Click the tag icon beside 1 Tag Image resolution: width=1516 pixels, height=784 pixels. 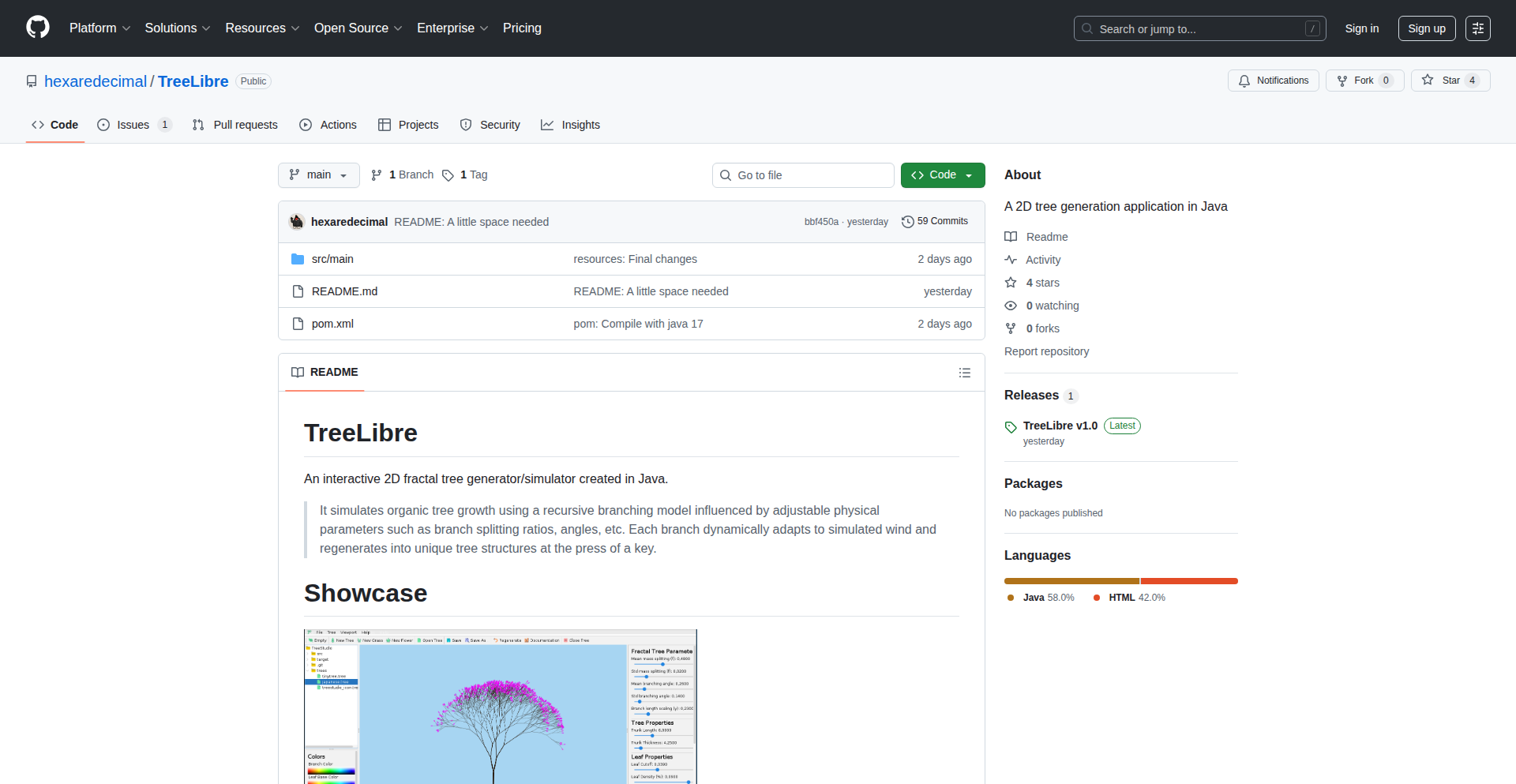coord(448,175)
